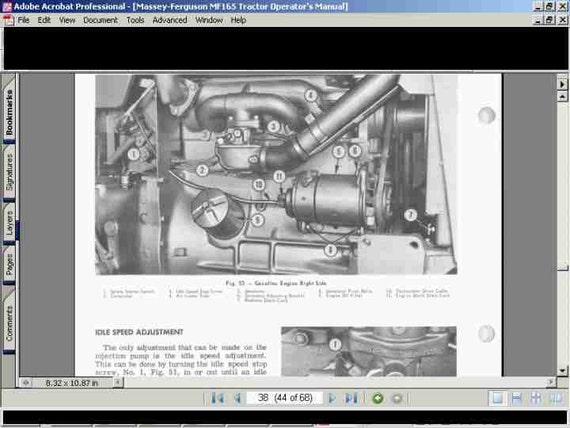The width and height of the screenshot is (570, 428).
Task: Select Facing page layout
Action: tap(555, 398)
